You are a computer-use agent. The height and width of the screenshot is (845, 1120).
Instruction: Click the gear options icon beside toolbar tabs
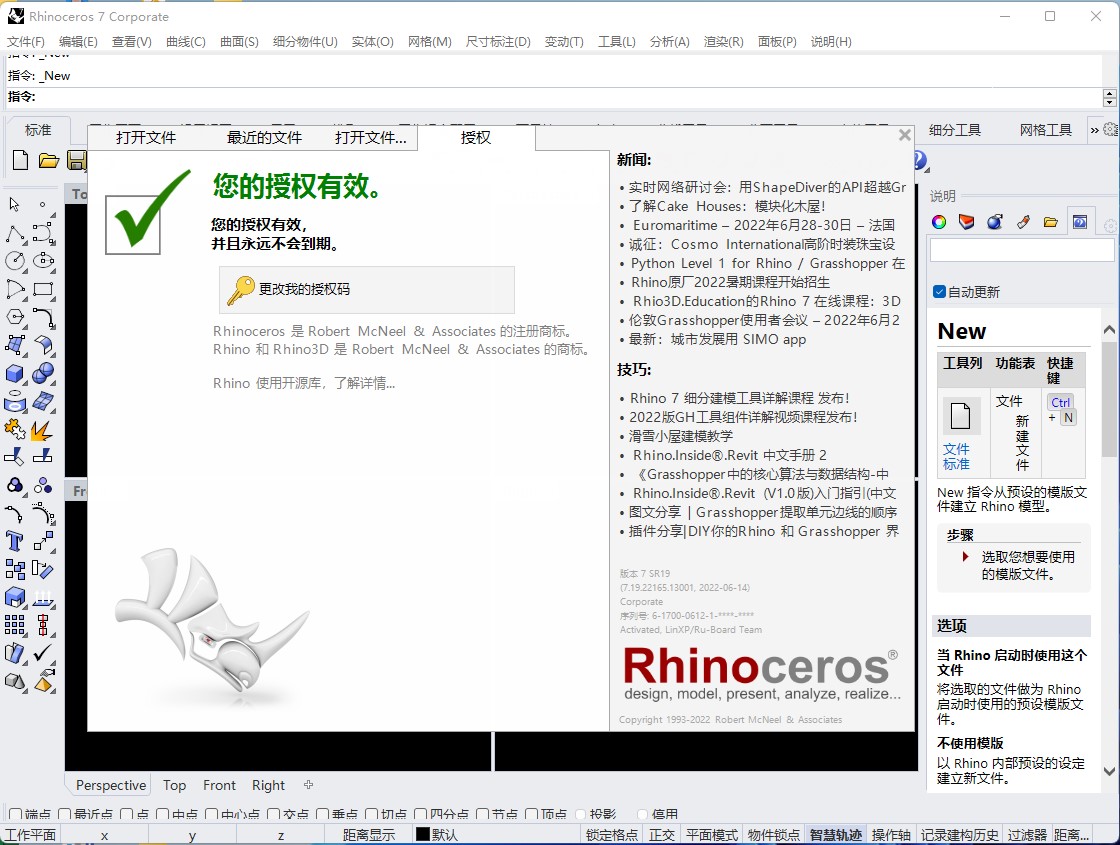pos(1111,129)
